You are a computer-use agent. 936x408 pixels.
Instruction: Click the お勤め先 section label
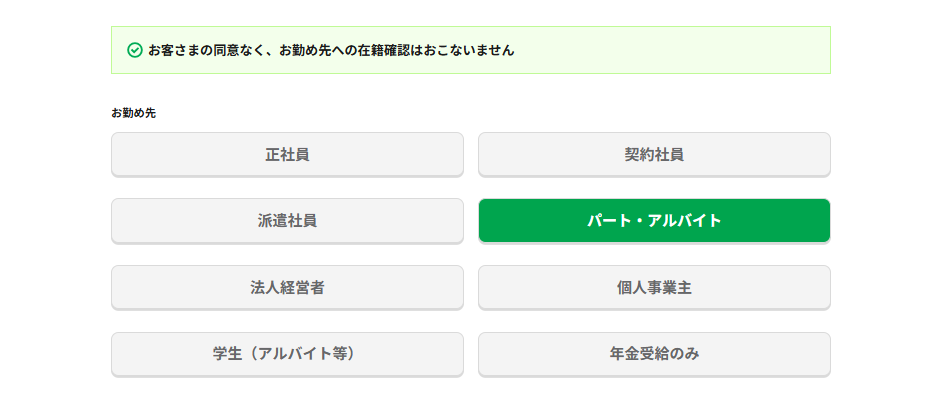point(133,113)
